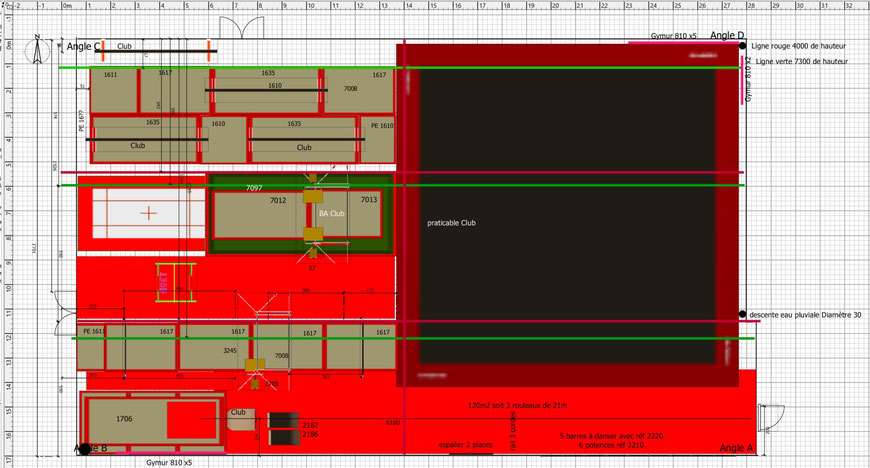Viewport: 870px width, 468px height.
Task: Select the 'PE 1610' mat label
Action: pyautogui.click(x=382, y=126)
